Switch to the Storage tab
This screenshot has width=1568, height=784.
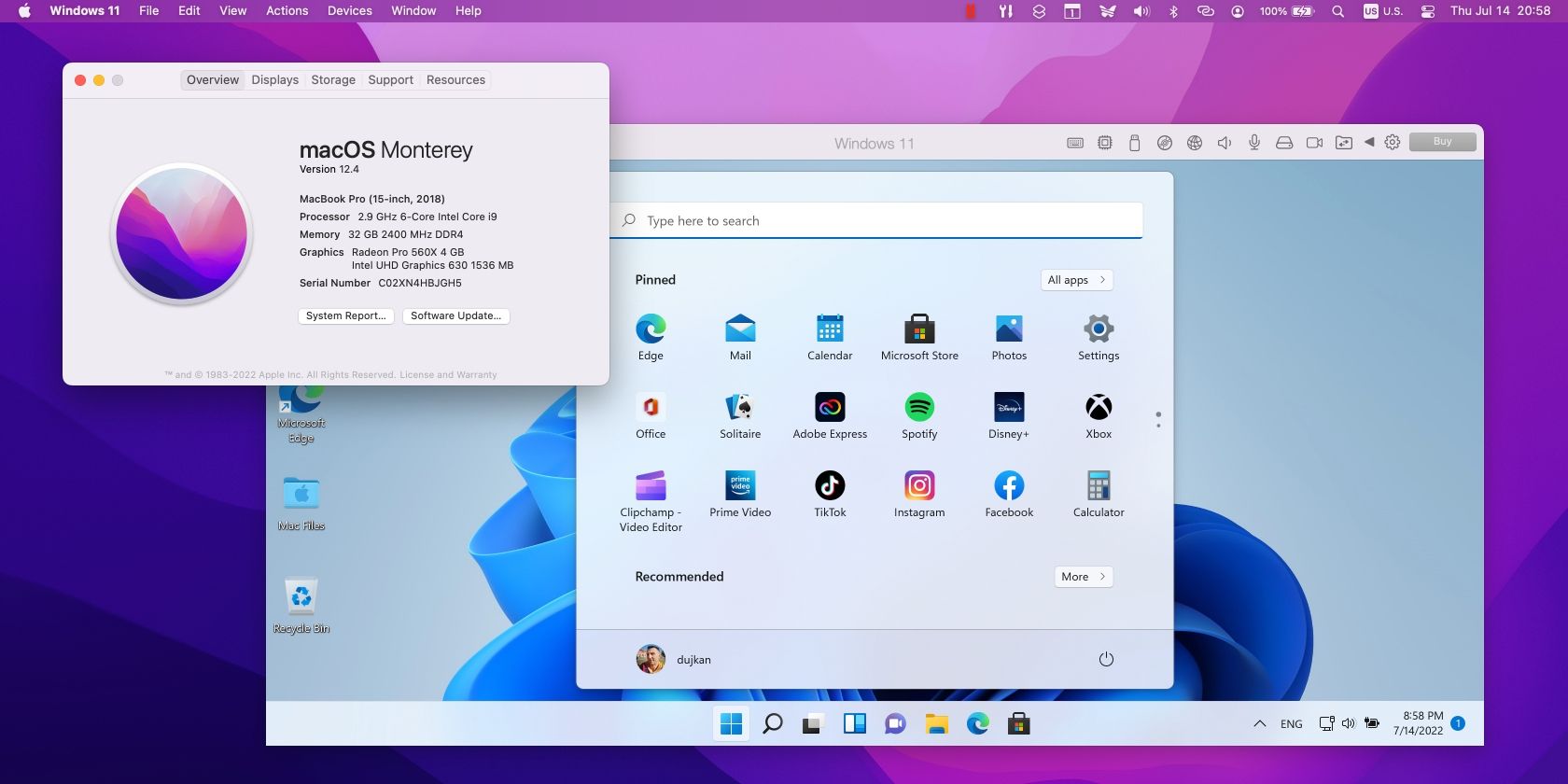pos(333,80)
